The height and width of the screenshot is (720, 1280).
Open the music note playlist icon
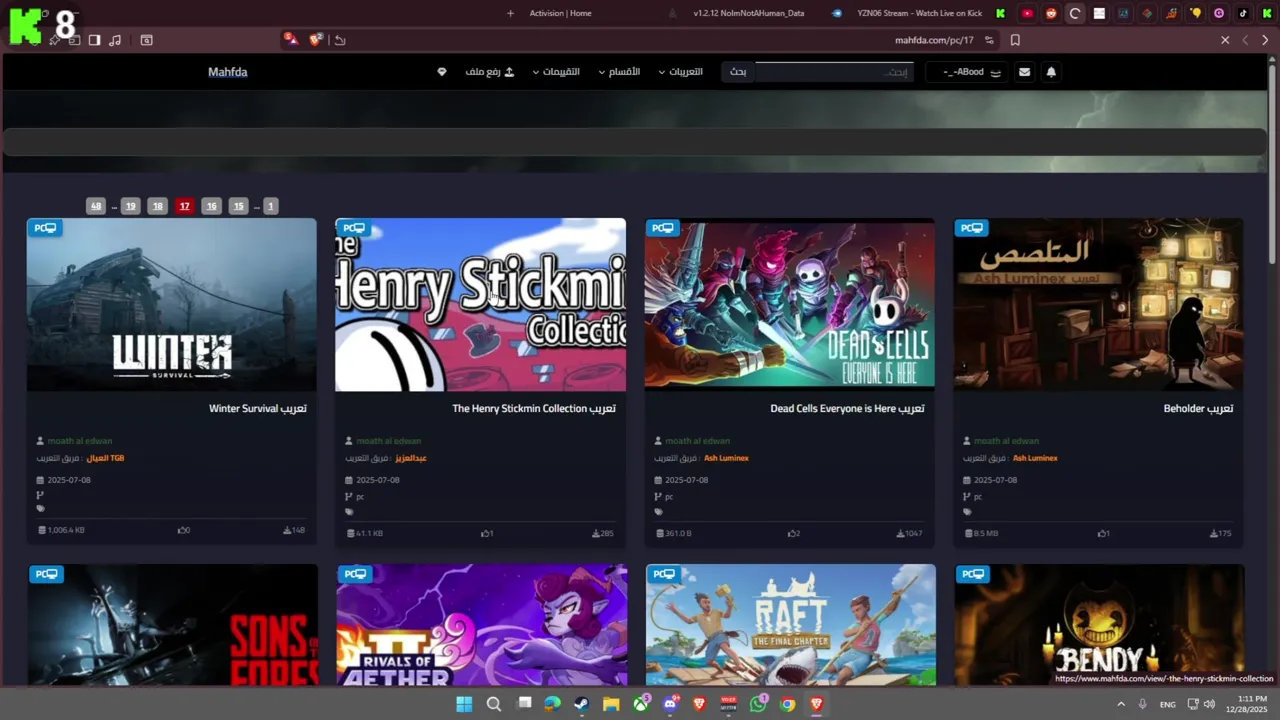[x=115, y=40]
